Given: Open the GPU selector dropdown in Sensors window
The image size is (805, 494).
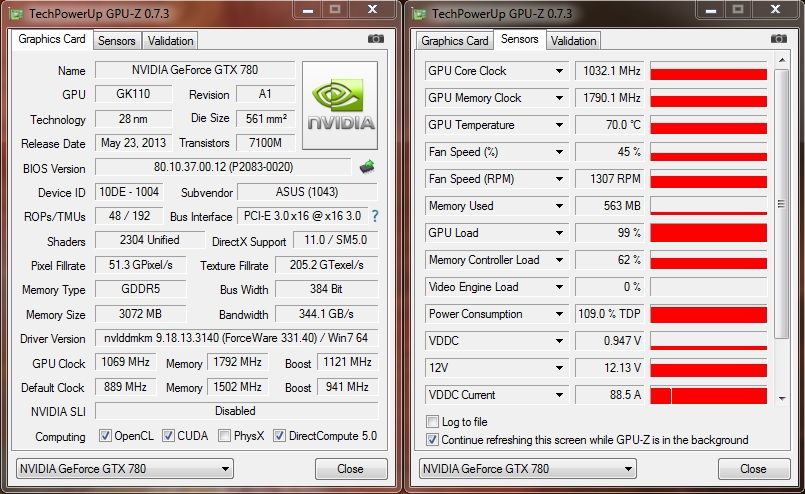Looking at the screenshot, I should pos(628,468).
